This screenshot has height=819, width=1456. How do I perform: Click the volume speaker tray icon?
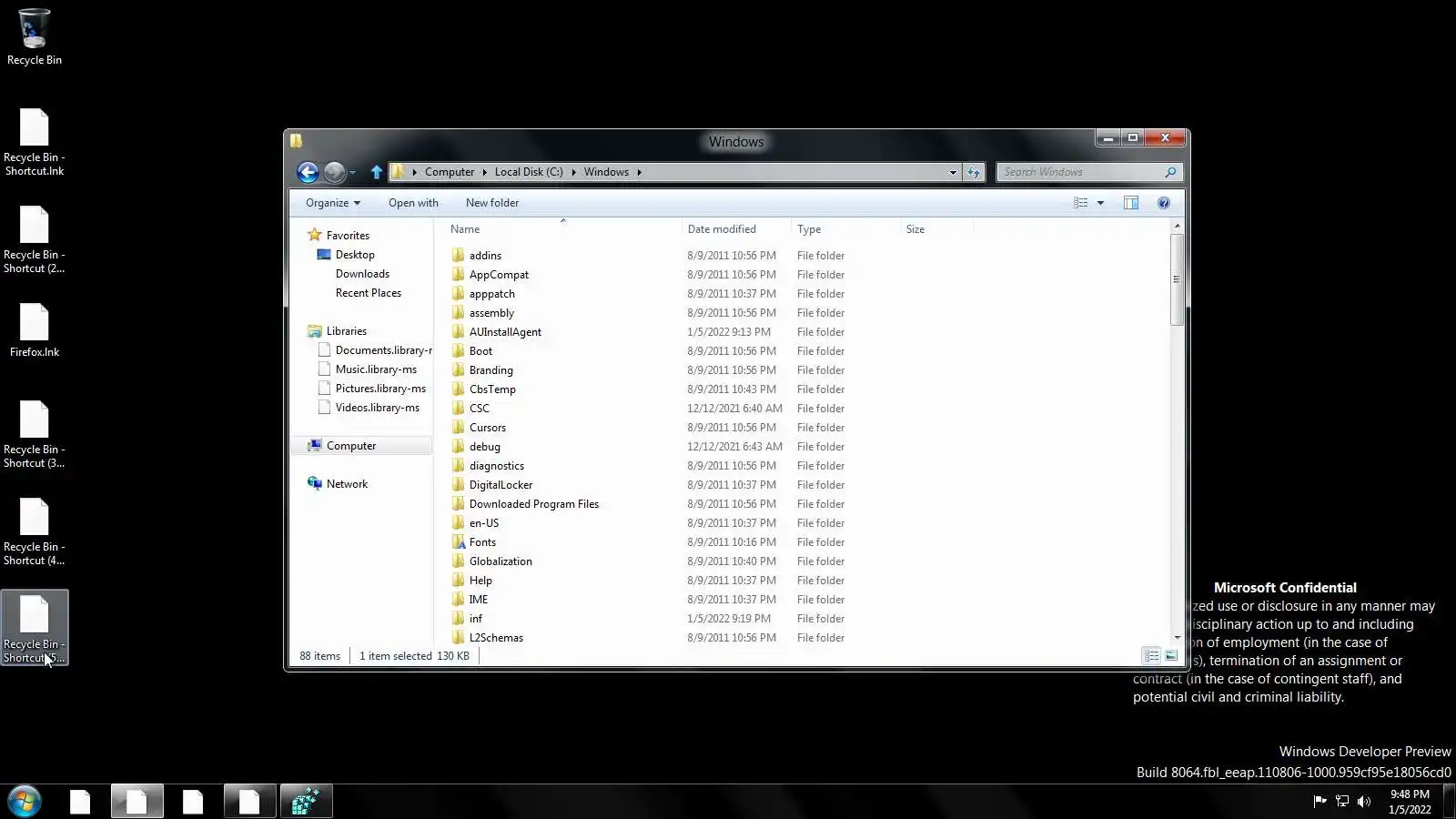click(x=1363, y=801)
